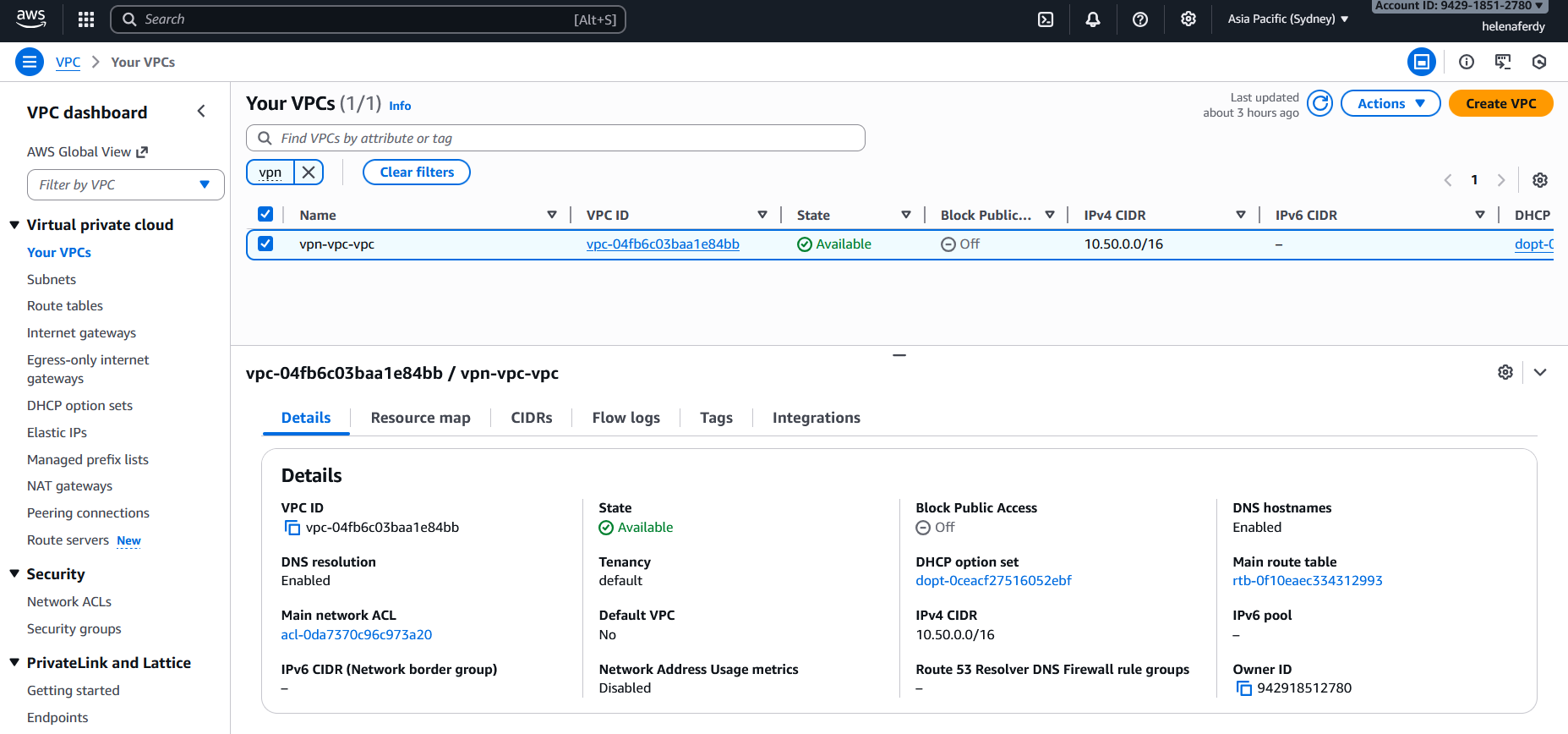Screen dimensions: 1568x734
Task: Copy the VPC ID in Details
Action: [292, 528]
